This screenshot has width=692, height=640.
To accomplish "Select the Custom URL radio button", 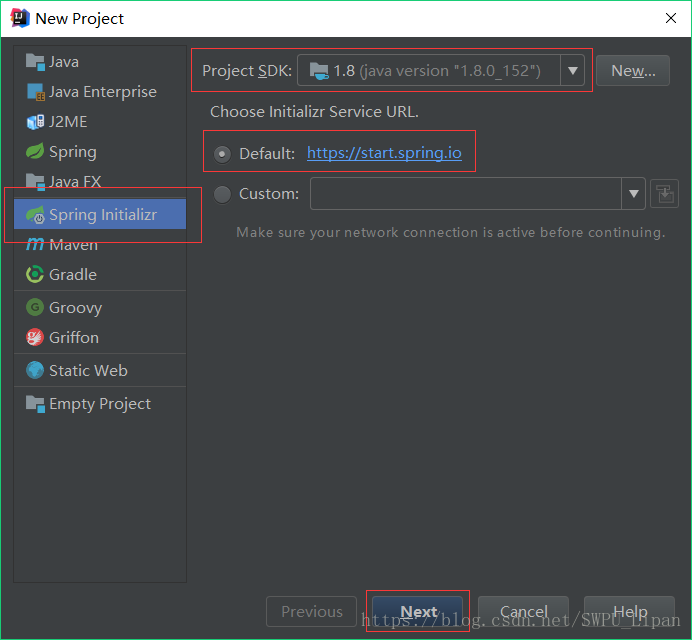I will 222,194.
